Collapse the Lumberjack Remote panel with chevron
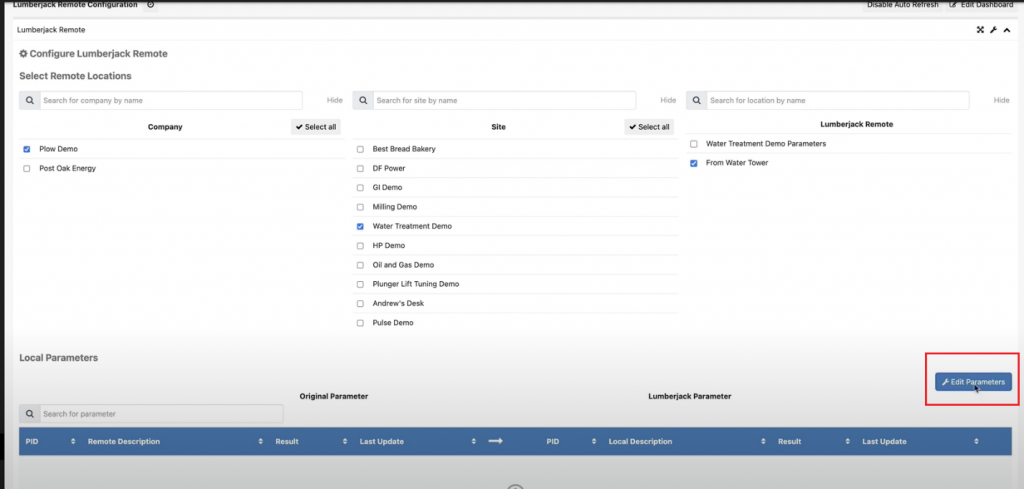Screen dimensions: 1024x489 (1006, 30)
